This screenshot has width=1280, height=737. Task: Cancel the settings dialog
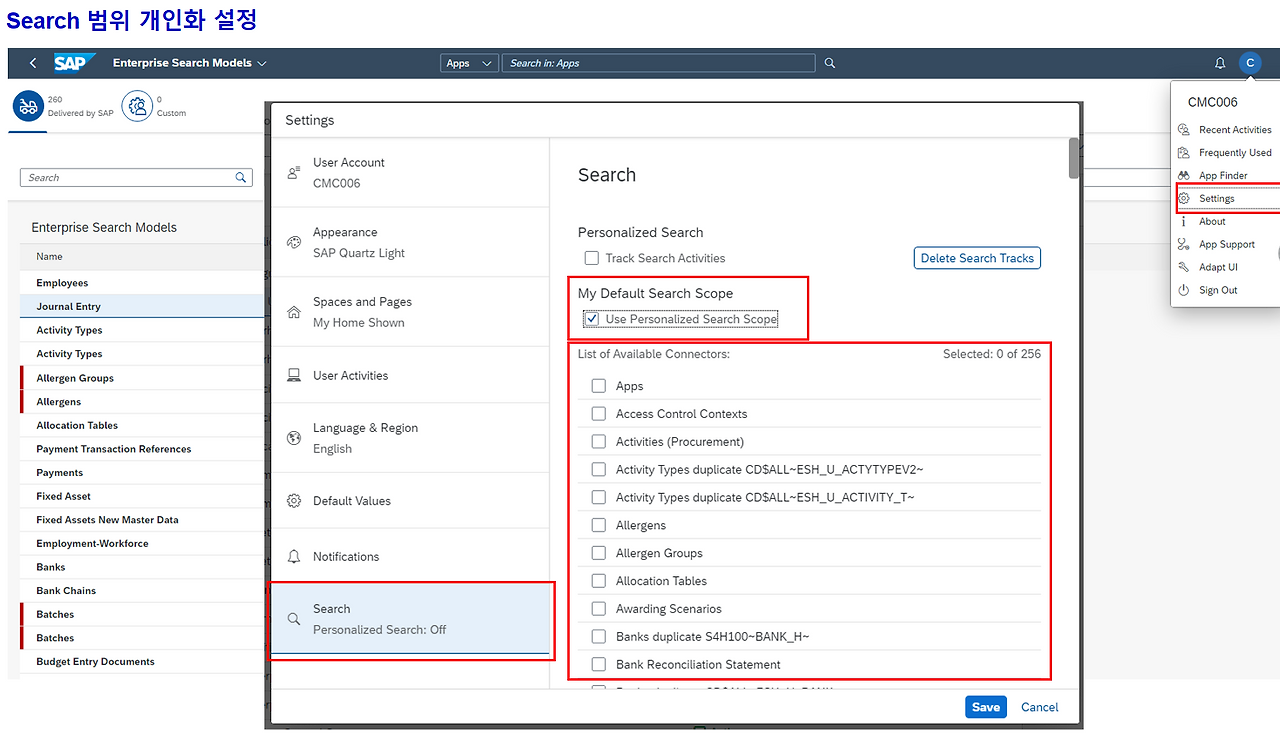(x=1040, y=707)
